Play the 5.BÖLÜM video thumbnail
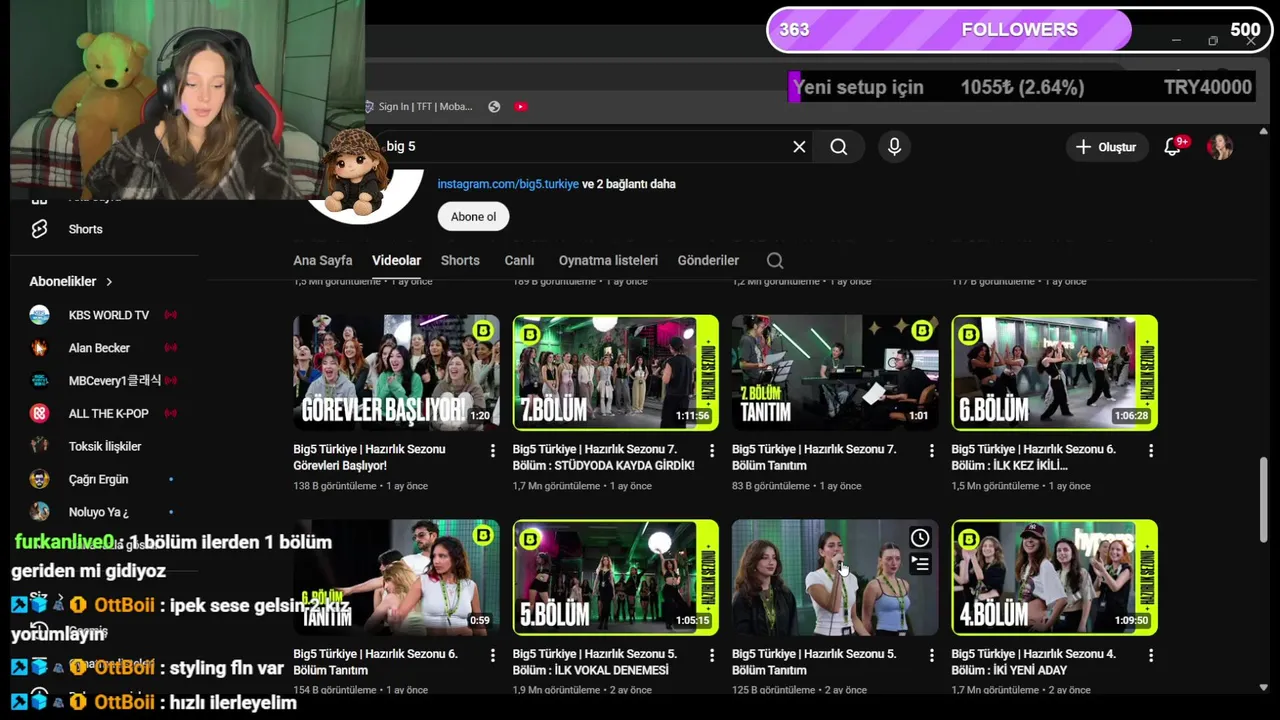This screenshot has width=1280, height=720. tap(615, 578)
